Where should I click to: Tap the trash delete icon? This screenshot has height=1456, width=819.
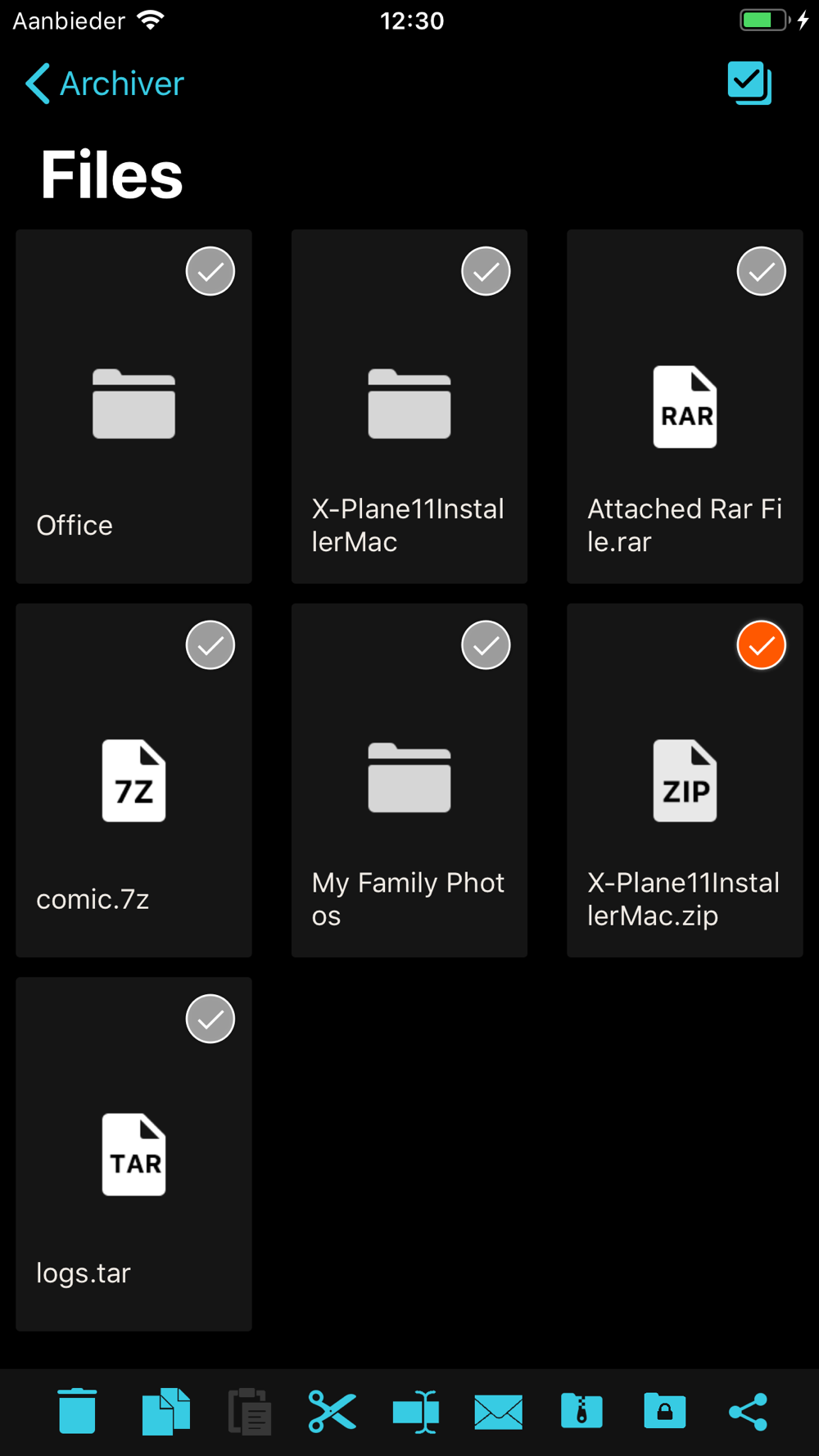pyautogui.click(x=77, y=1411)
